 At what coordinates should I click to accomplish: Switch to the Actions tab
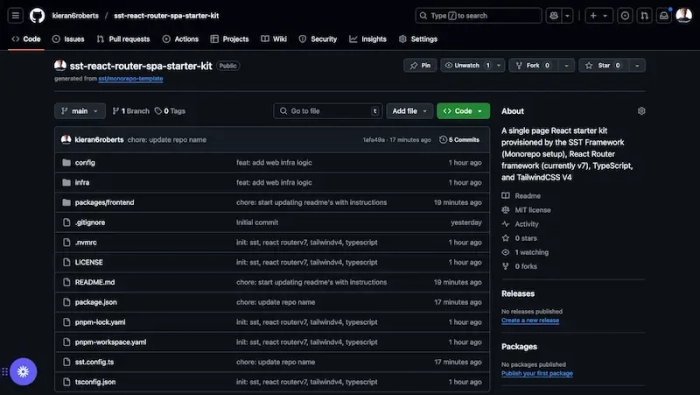[x=180, y=39]
